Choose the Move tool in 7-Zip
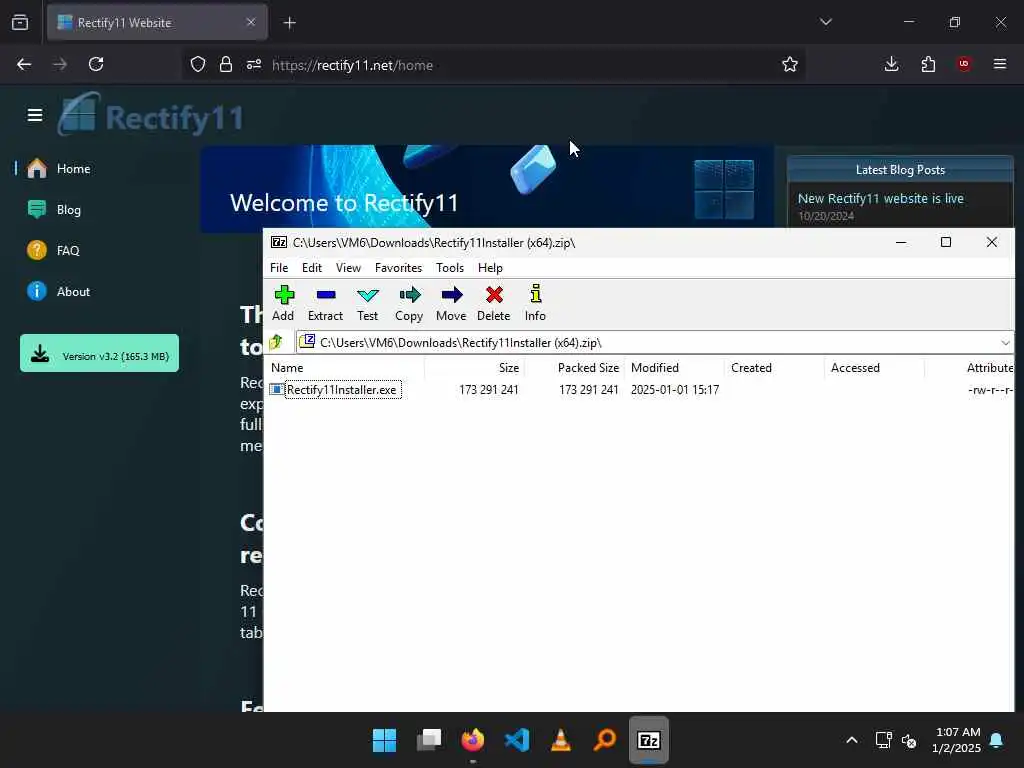The height and width of the screenshot is (768, 1024). 451,303
